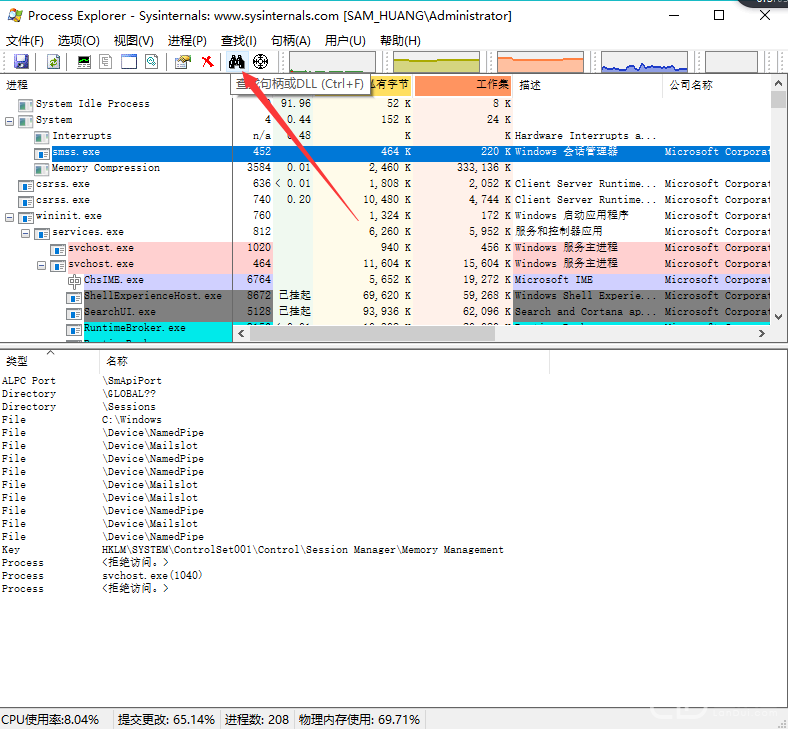Click the Memory Compression process icon

tap(41, 169)
